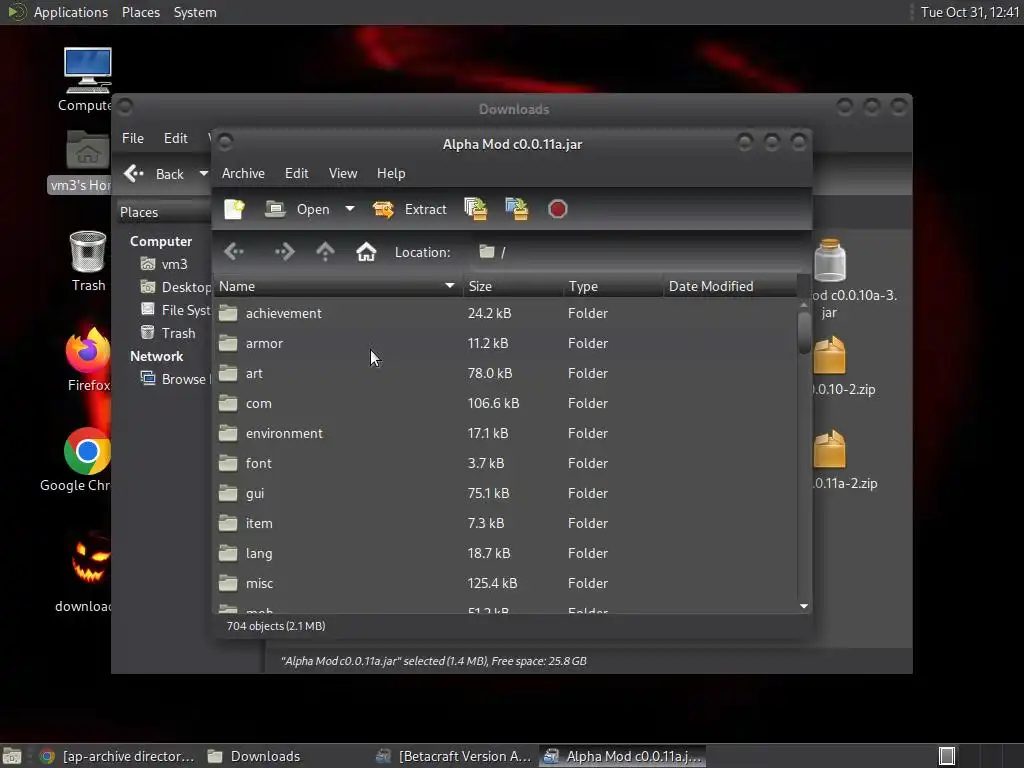Select File System in the Places sidebar

[176, 310]
